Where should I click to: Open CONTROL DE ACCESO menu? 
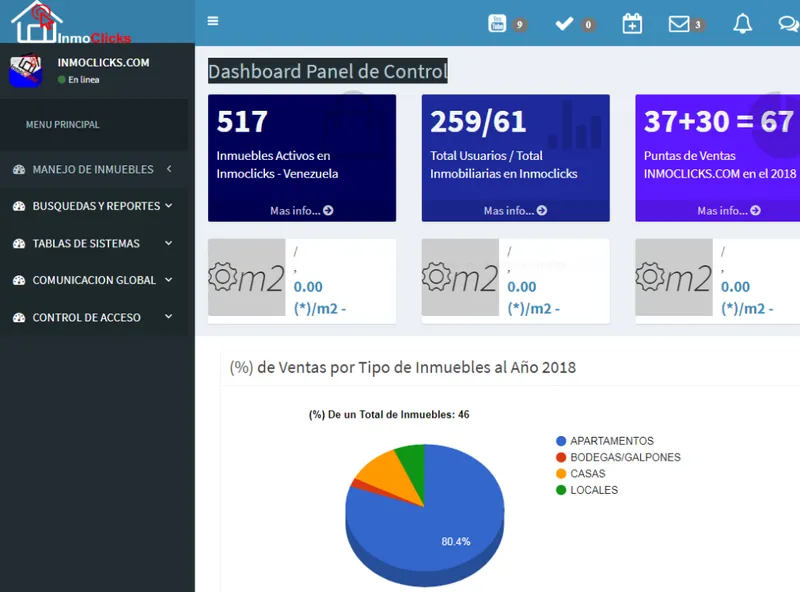tap(94, 317)
